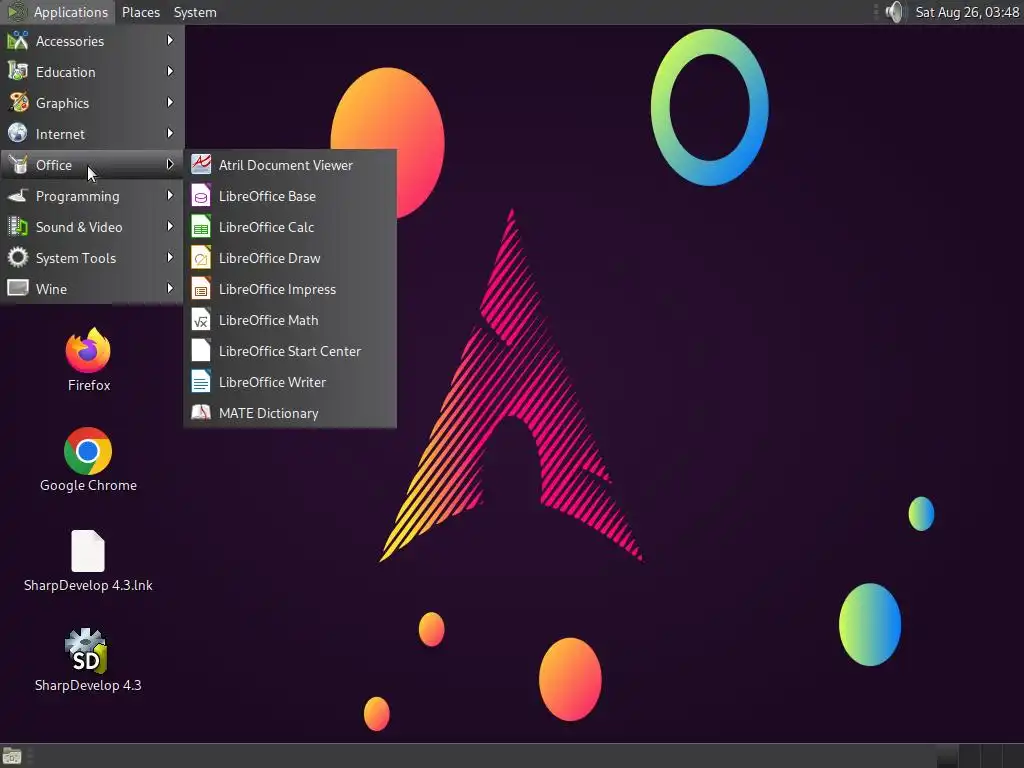Select the Wine menu label
The image size is (1024, 768).
point(51,289)
